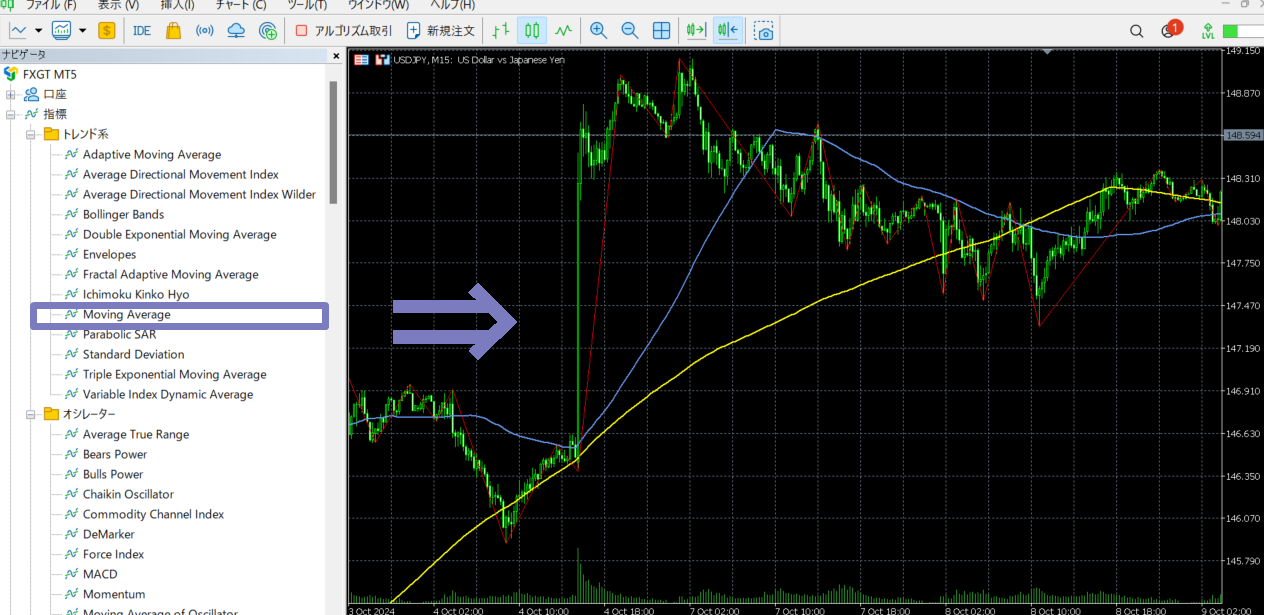1264x615 pixels.
Task: Select Moving Average in the navigator tree
Action: pos(126,315)
